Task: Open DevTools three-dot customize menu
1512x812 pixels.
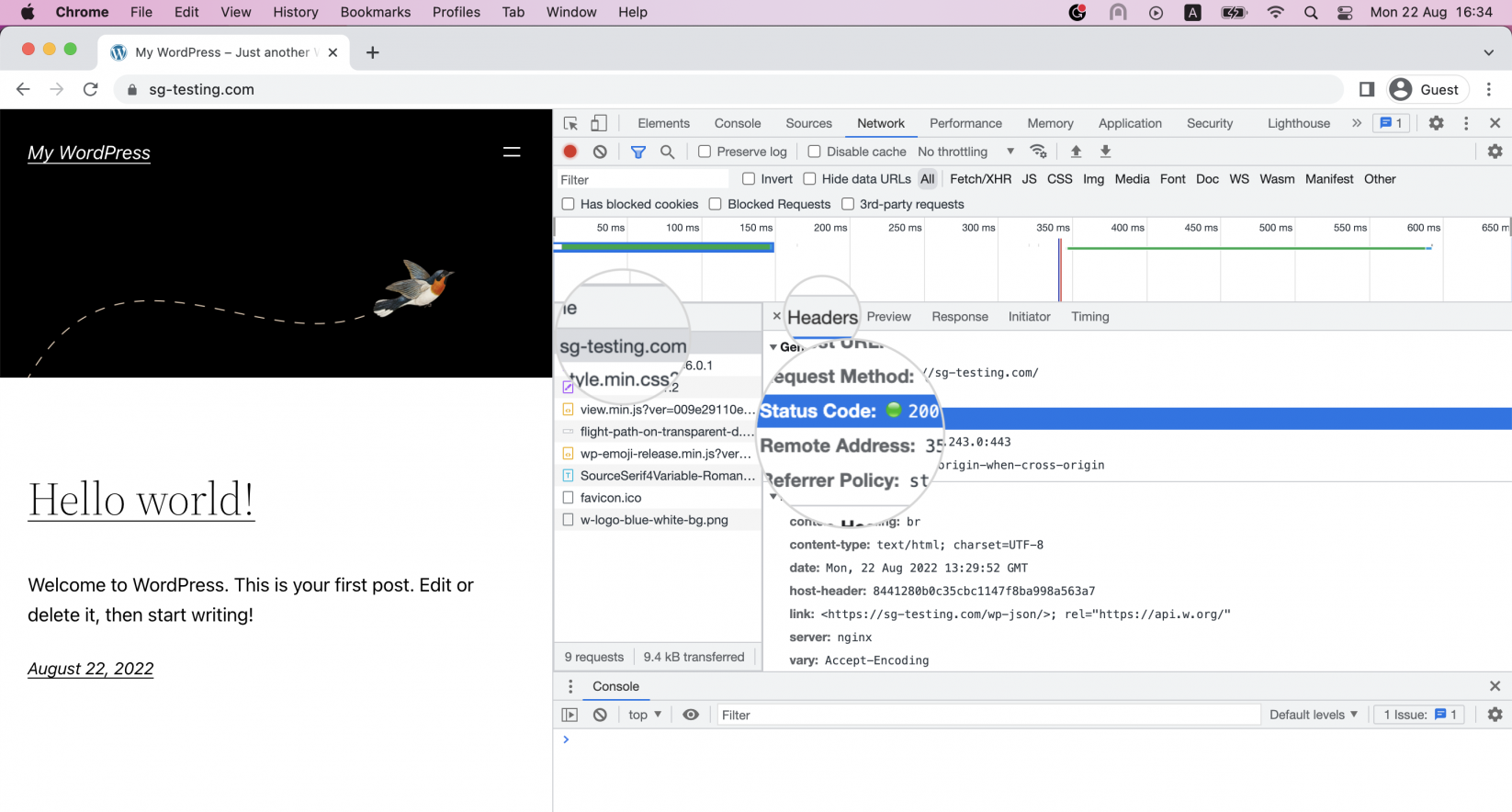Action: pos(1466,123)
